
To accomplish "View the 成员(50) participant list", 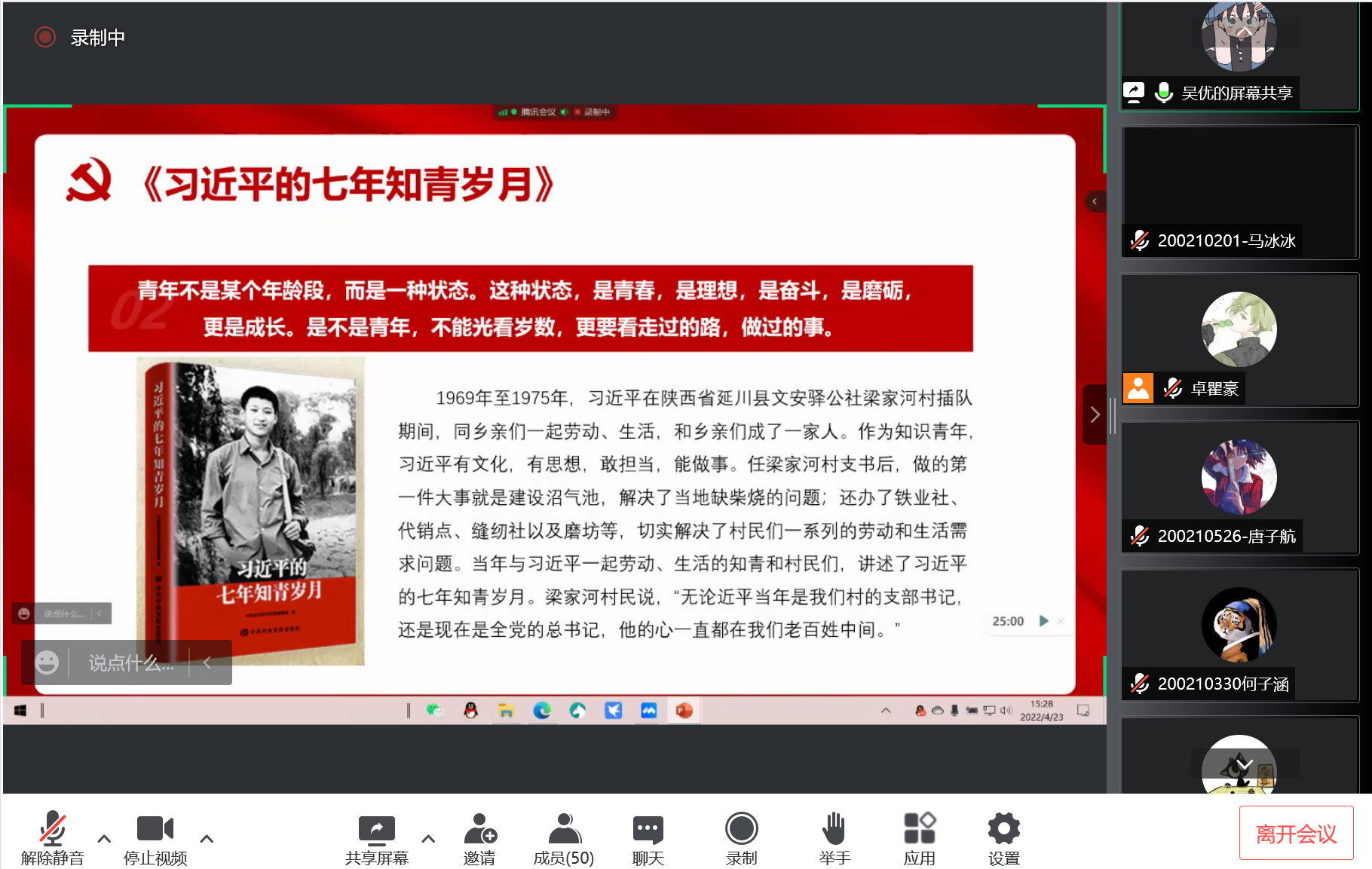I will coord(563,828).
